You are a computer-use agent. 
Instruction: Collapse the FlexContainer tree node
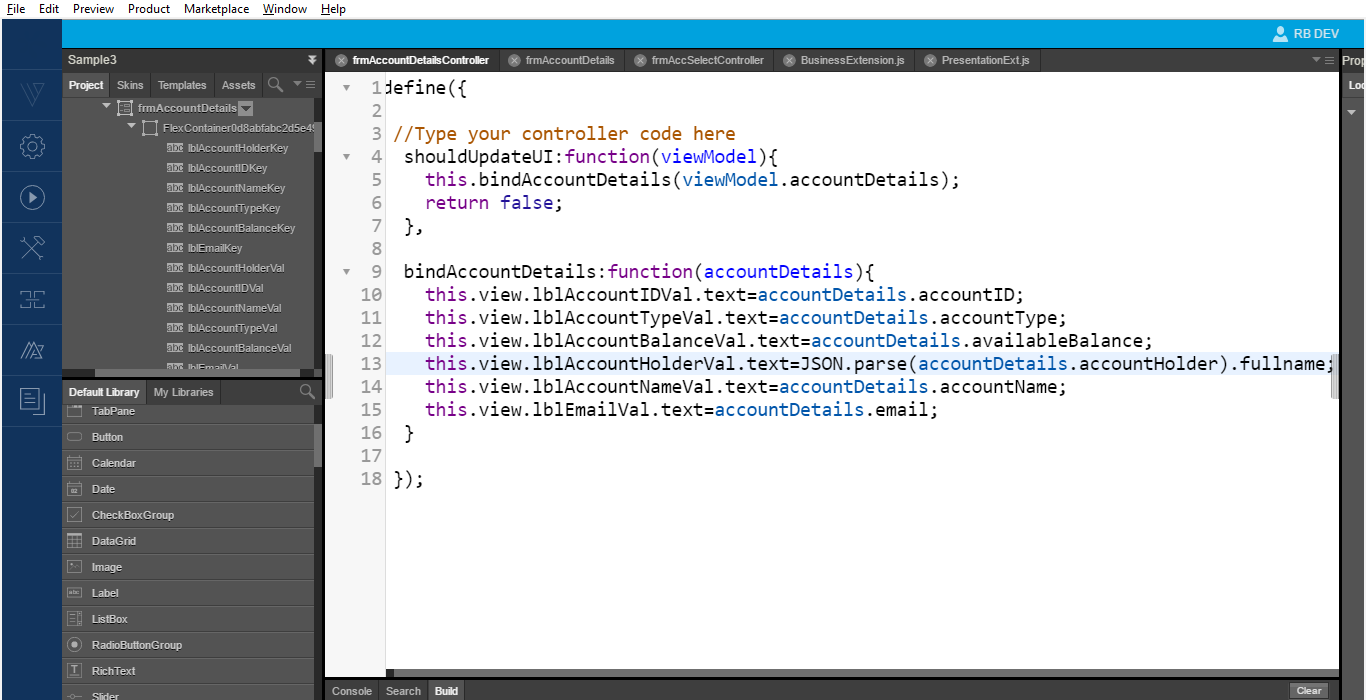pyautogui.click(x=131, y=126)
